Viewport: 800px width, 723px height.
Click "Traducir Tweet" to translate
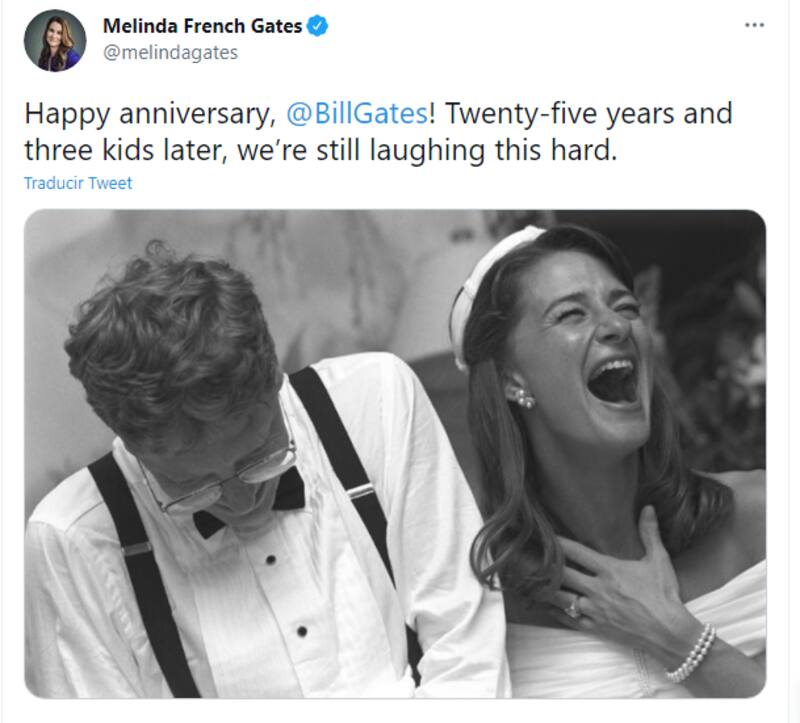point(78,183)
